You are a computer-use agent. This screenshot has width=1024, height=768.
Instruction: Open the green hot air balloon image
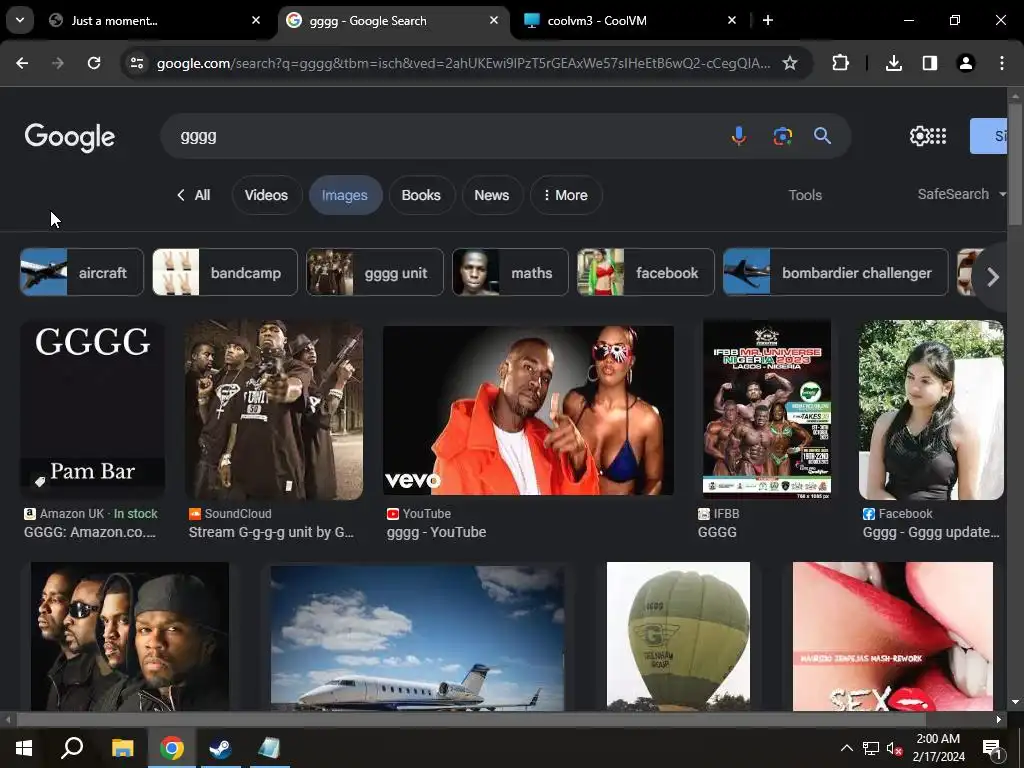point(679,636)
